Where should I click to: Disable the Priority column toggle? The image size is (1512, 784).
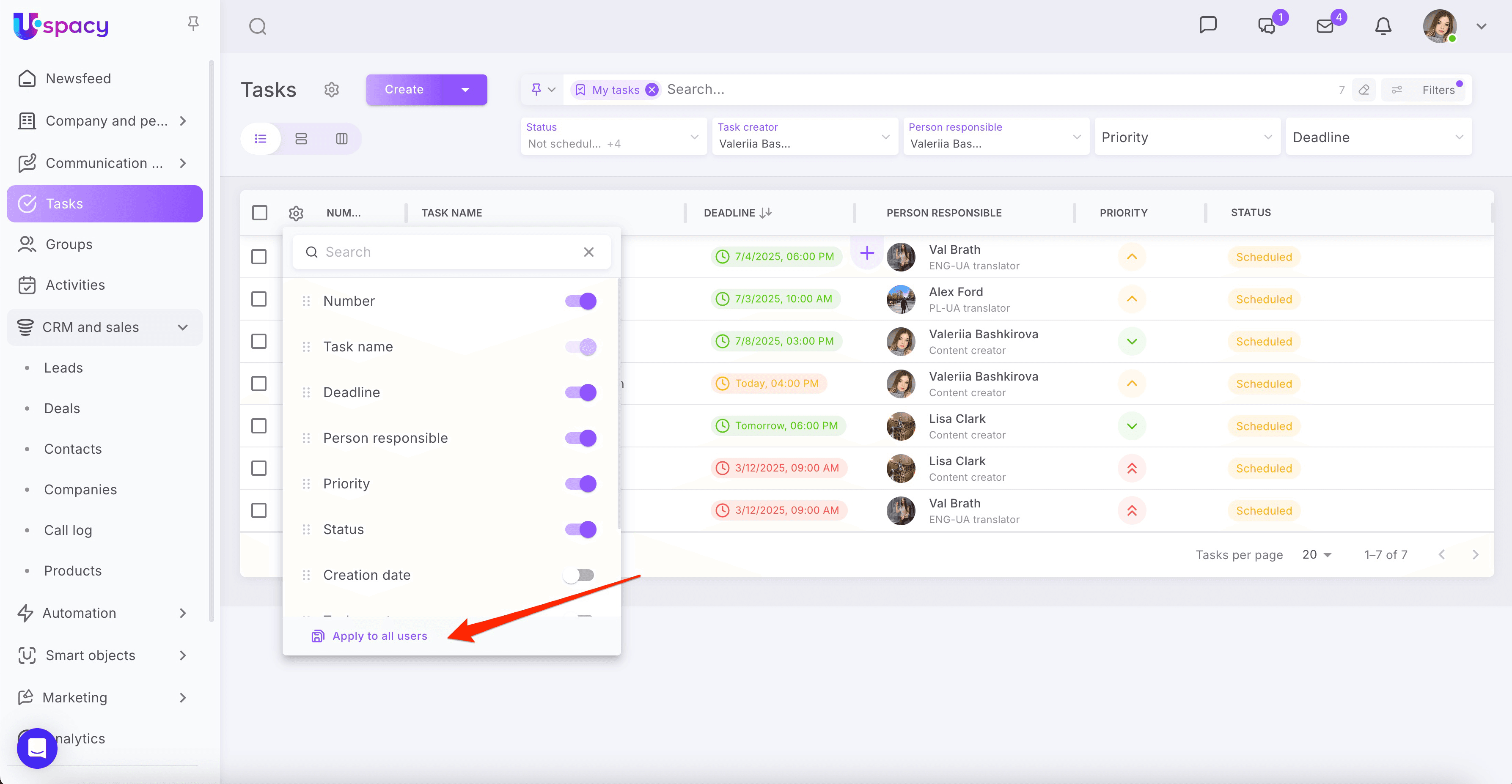pos(580,483)
